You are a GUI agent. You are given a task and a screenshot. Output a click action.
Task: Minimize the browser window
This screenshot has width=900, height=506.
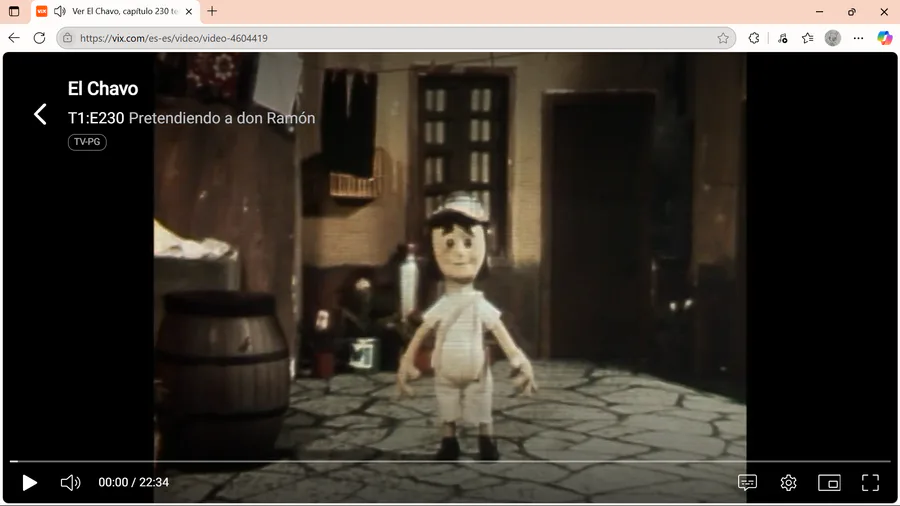(819, 11)
